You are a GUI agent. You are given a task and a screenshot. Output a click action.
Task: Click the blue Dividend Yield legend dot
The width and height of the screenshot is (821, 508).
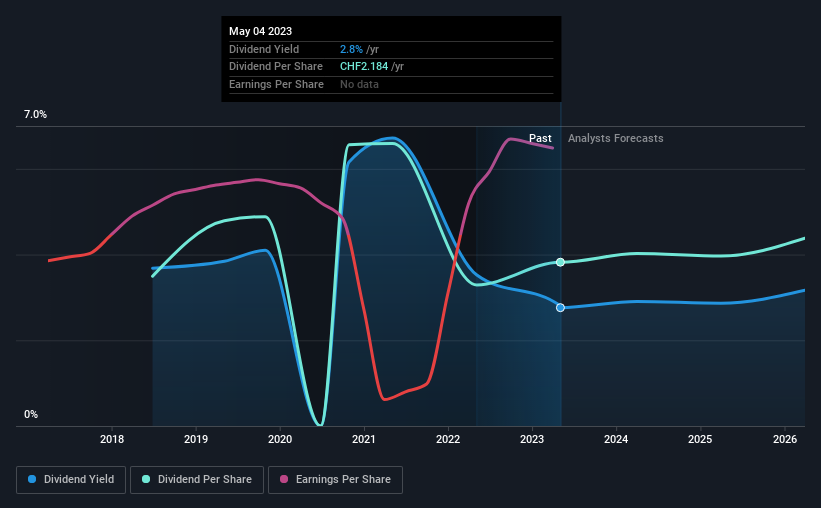coord(32,479)
